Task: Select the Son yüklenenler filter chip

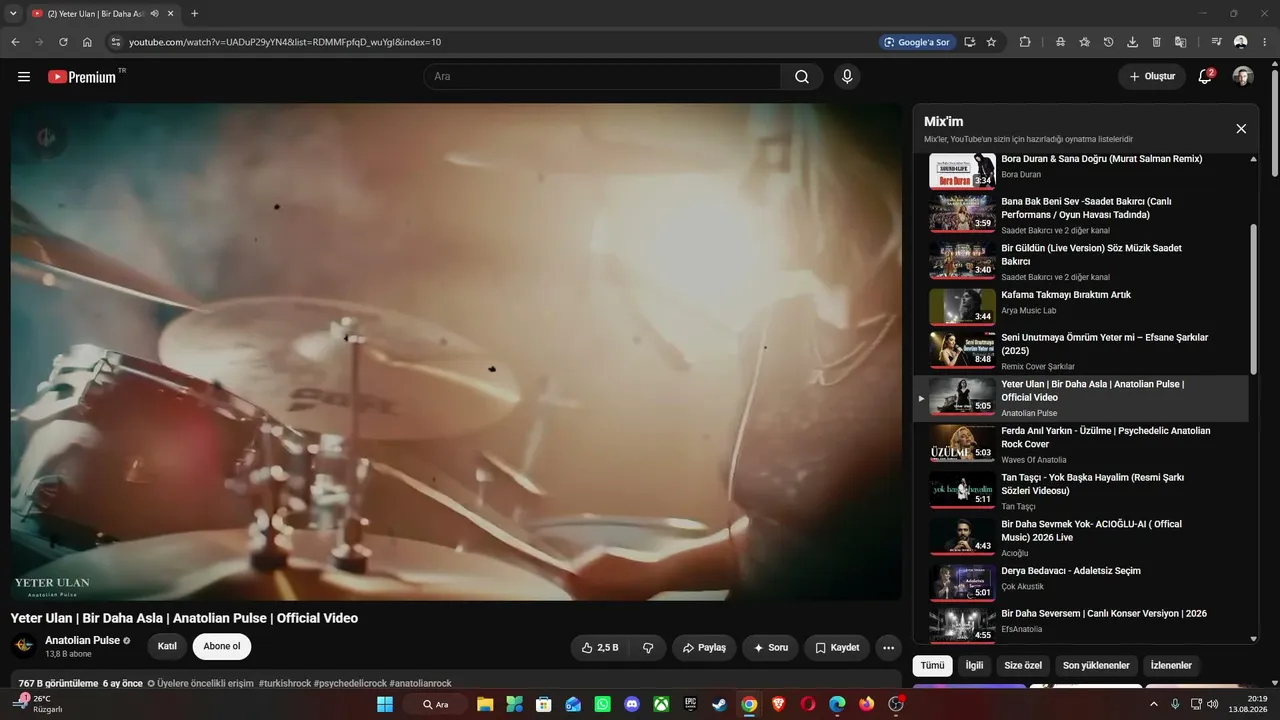Action: [1096, 665]
